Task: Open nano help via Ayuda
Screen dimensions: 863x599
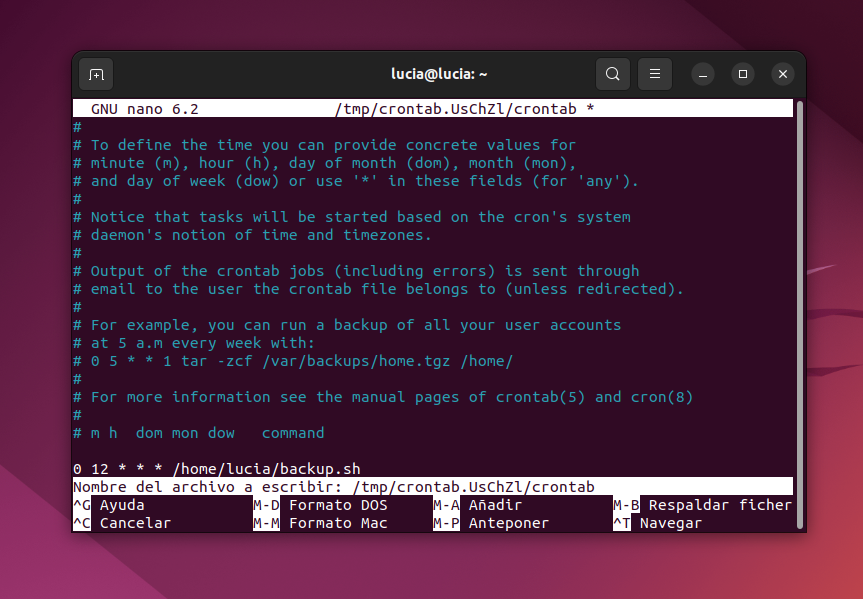Action: tap(122, 505)
